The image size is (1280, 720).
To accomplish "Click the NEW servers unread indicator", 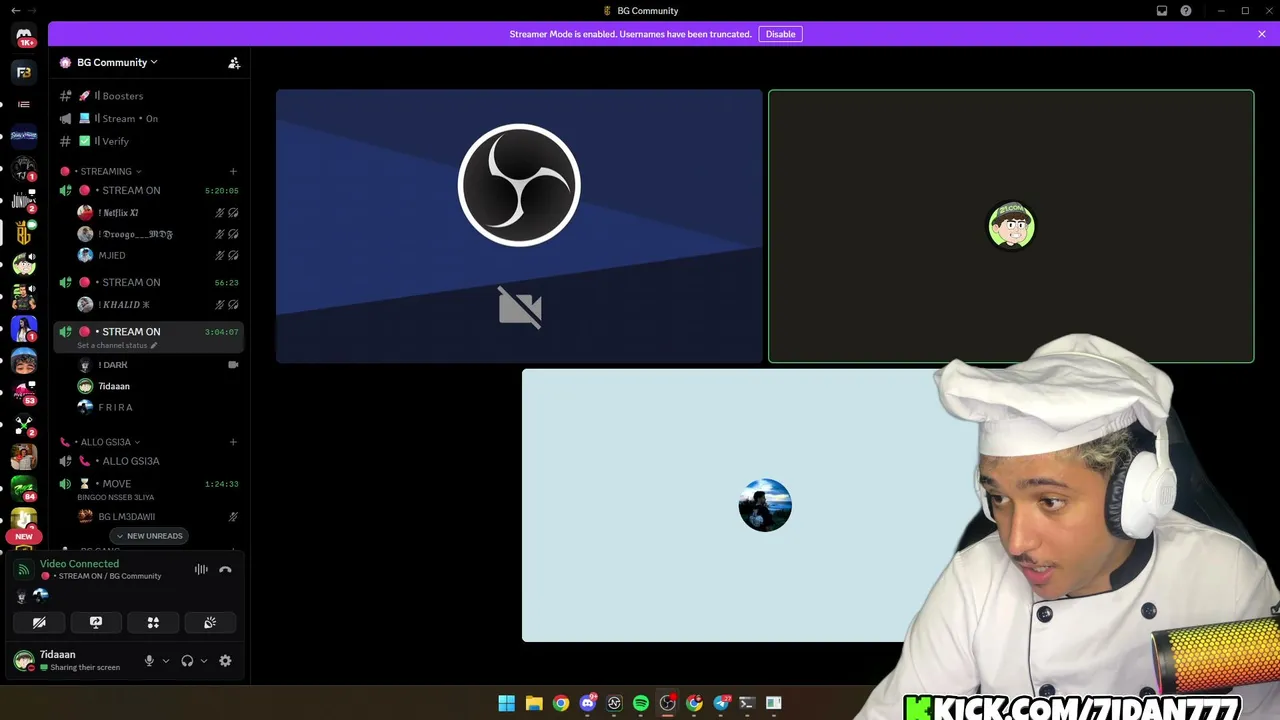I will tap(24, 536).
